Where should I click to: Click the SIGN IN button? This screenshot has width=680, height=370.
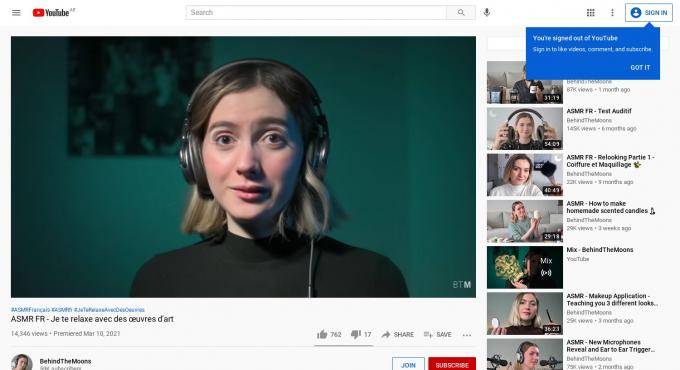click(x=649, y=13)
